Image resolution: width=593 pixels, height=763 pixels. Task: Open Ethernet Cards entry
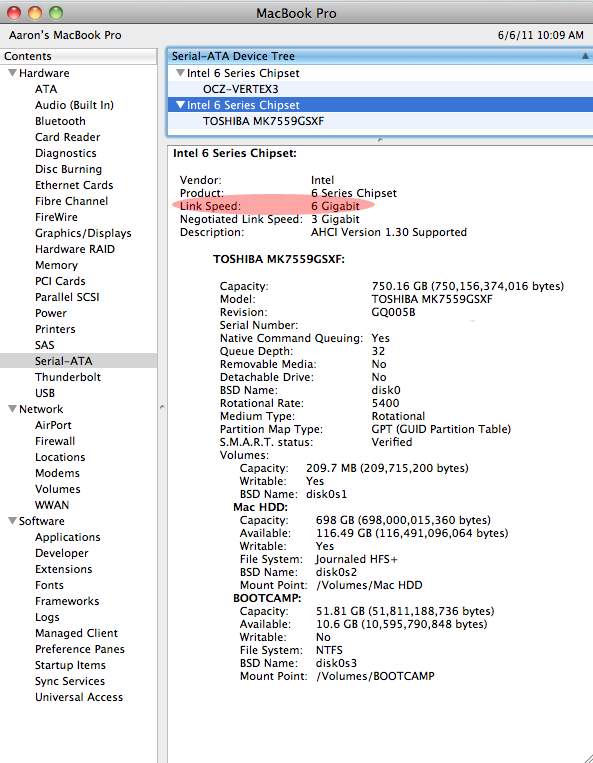tap(74, 185)
